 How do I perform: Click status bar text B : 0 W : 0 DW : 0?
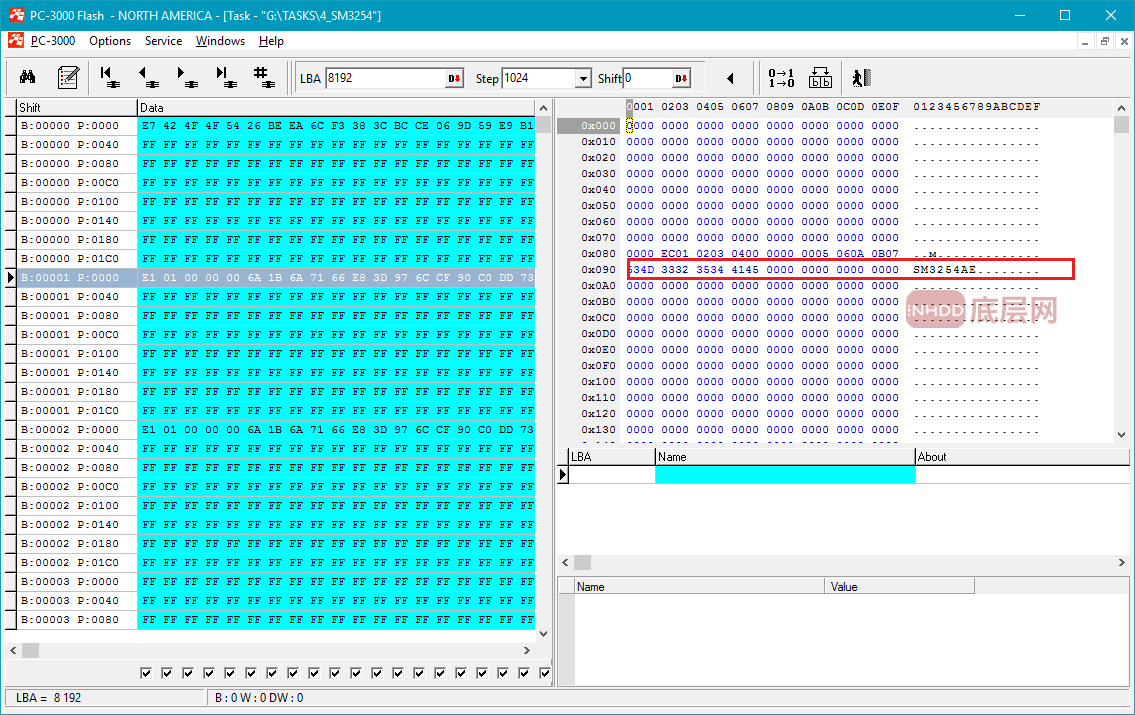pos(259,698)
